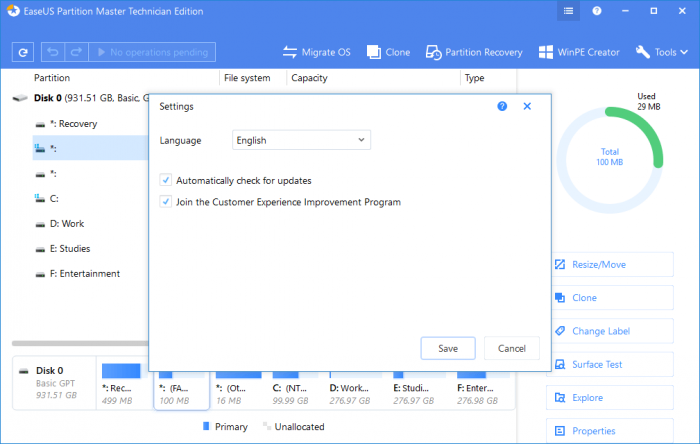Explore the selected partition
Viewport: 700px width, 444px height.
click(610, 398)
